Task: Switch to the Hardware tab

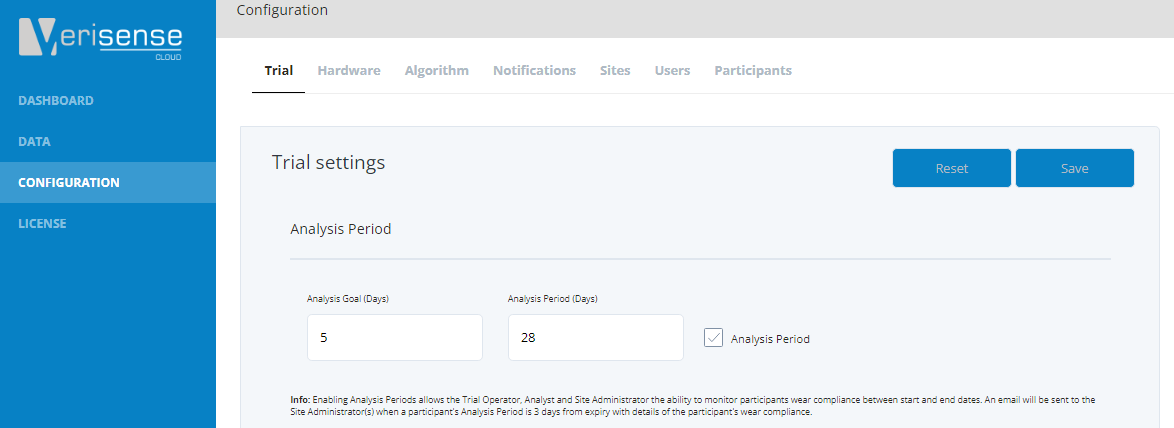Action: click(x=349, y=70)
